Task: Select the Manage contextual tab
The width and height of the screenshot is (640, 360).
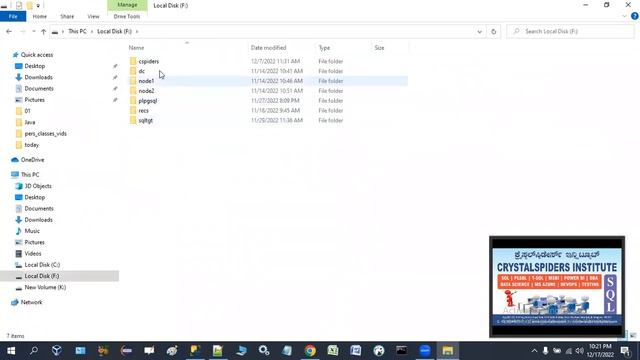Action: 127,5
